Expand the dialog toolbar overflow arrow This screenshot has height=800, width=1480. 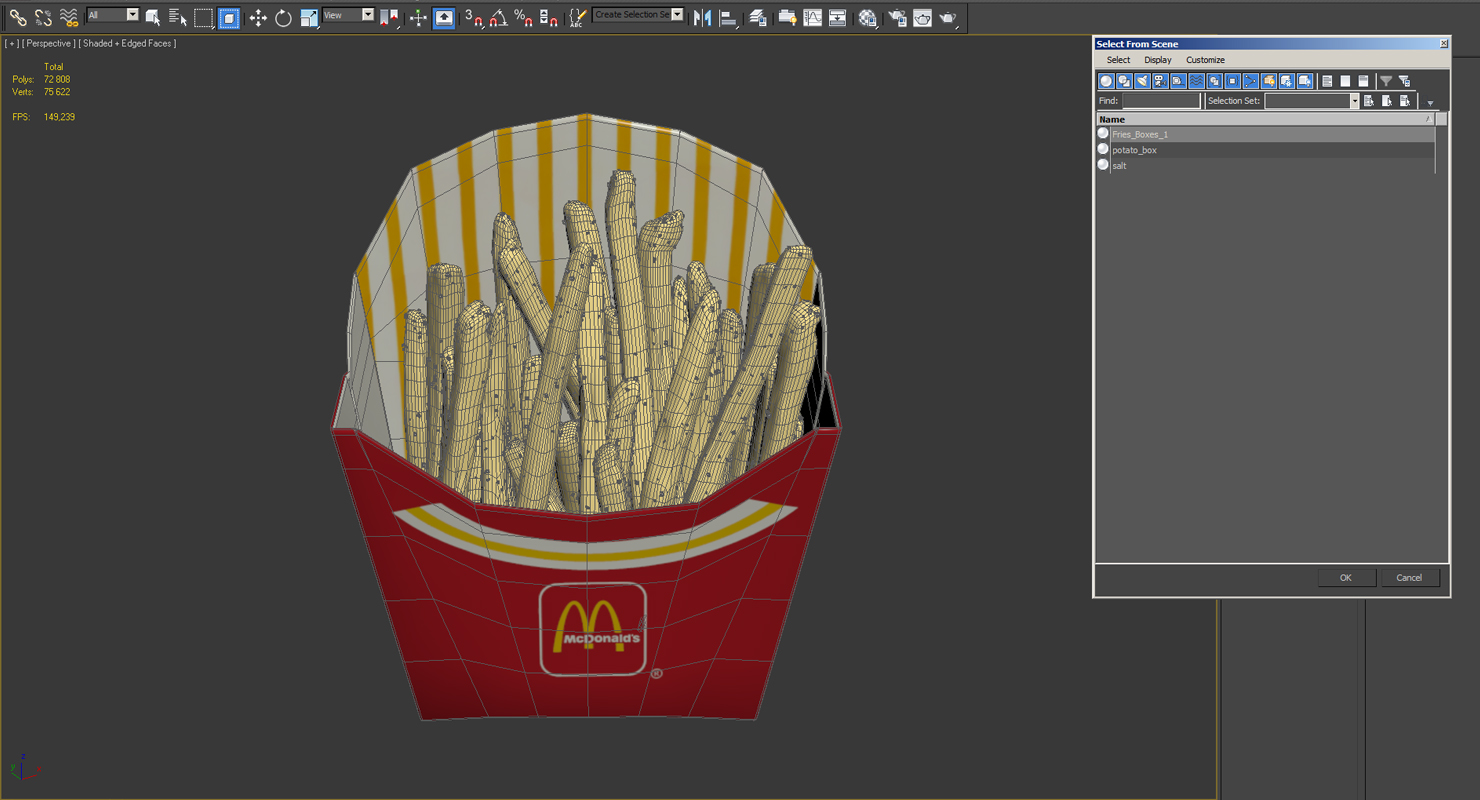click(x=1430, y=103)
